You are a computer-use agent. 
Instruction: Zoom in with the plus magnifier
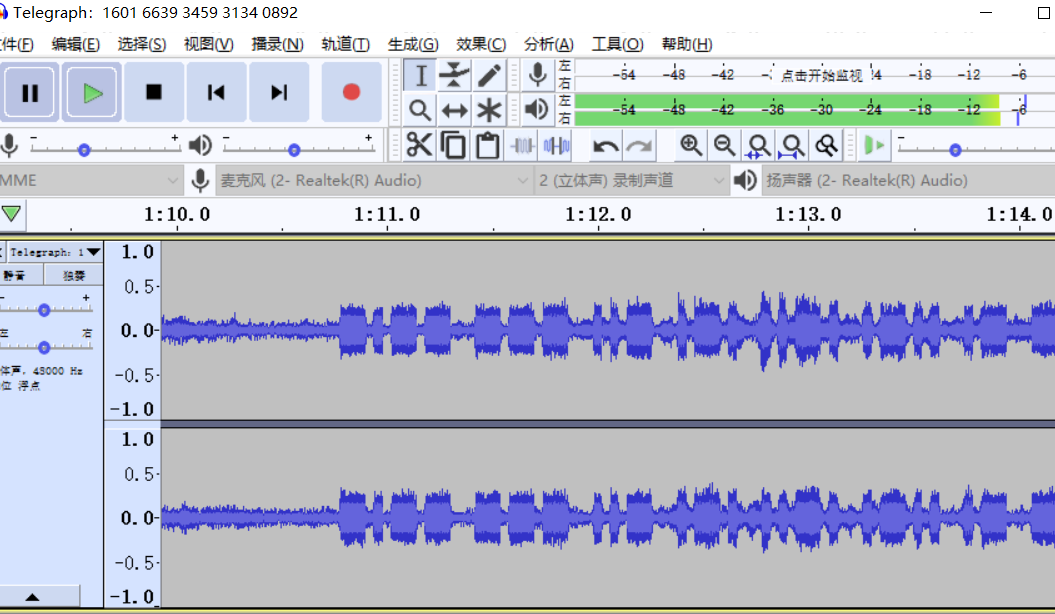pyautogui.click(x=691, y=146)
